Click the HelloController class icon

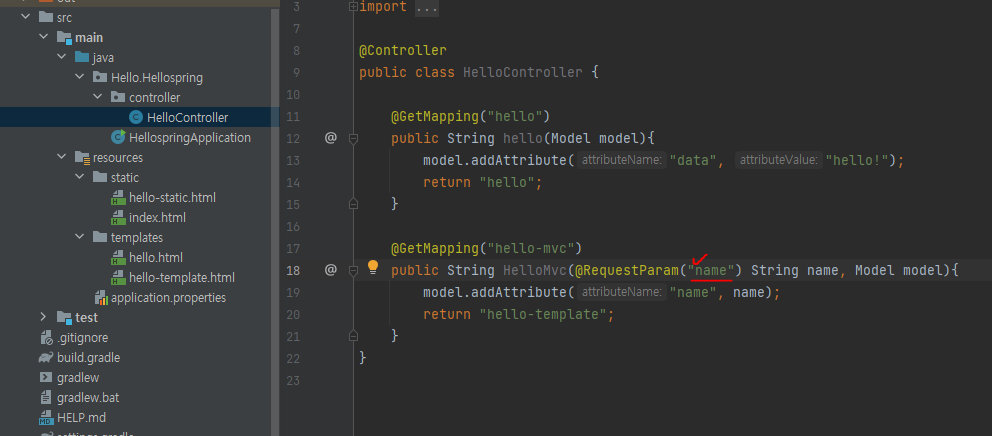(x=135, y=117)
